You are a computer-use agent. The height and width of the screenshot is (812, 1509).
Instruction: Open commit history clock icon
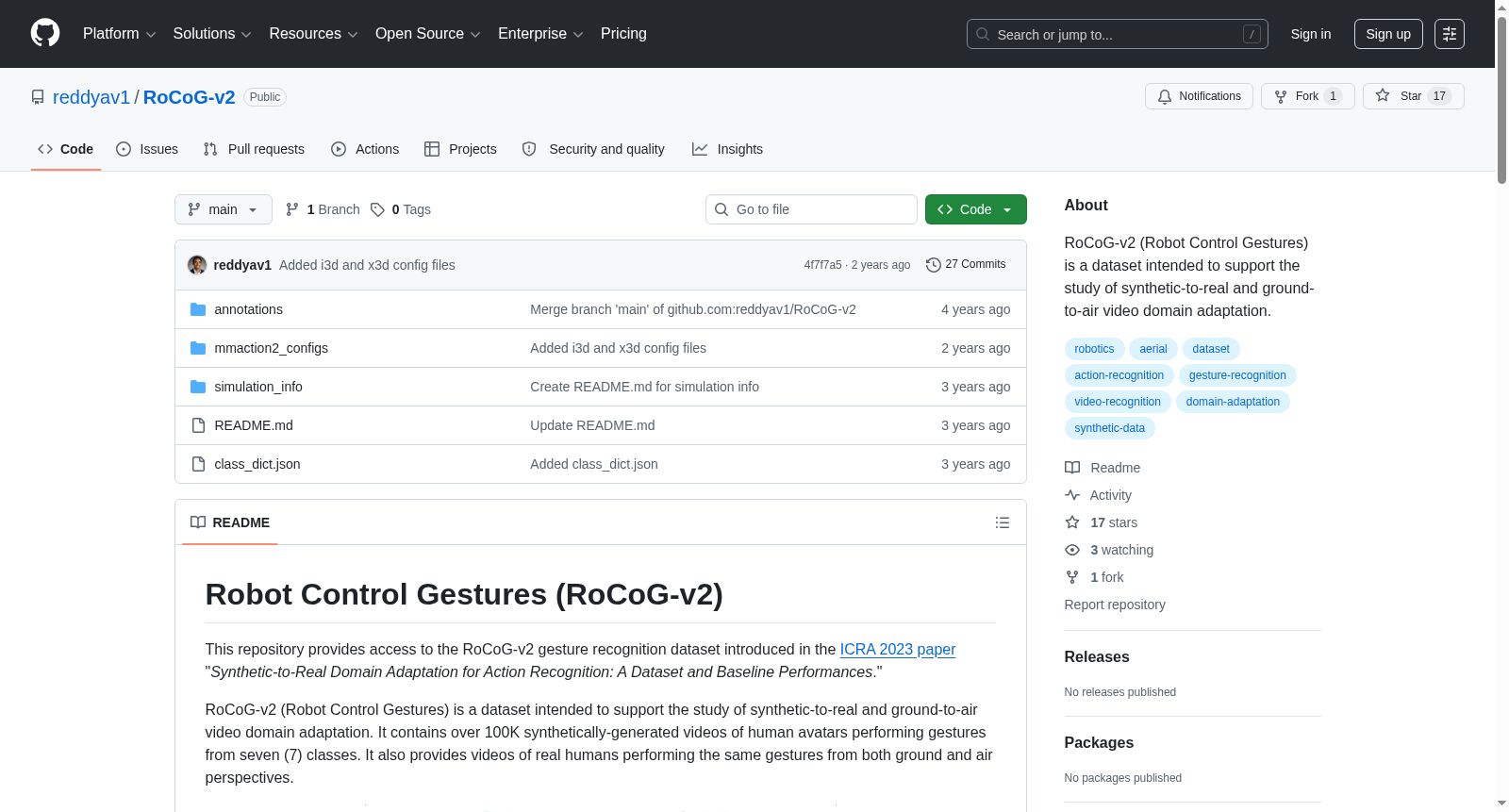934,265
